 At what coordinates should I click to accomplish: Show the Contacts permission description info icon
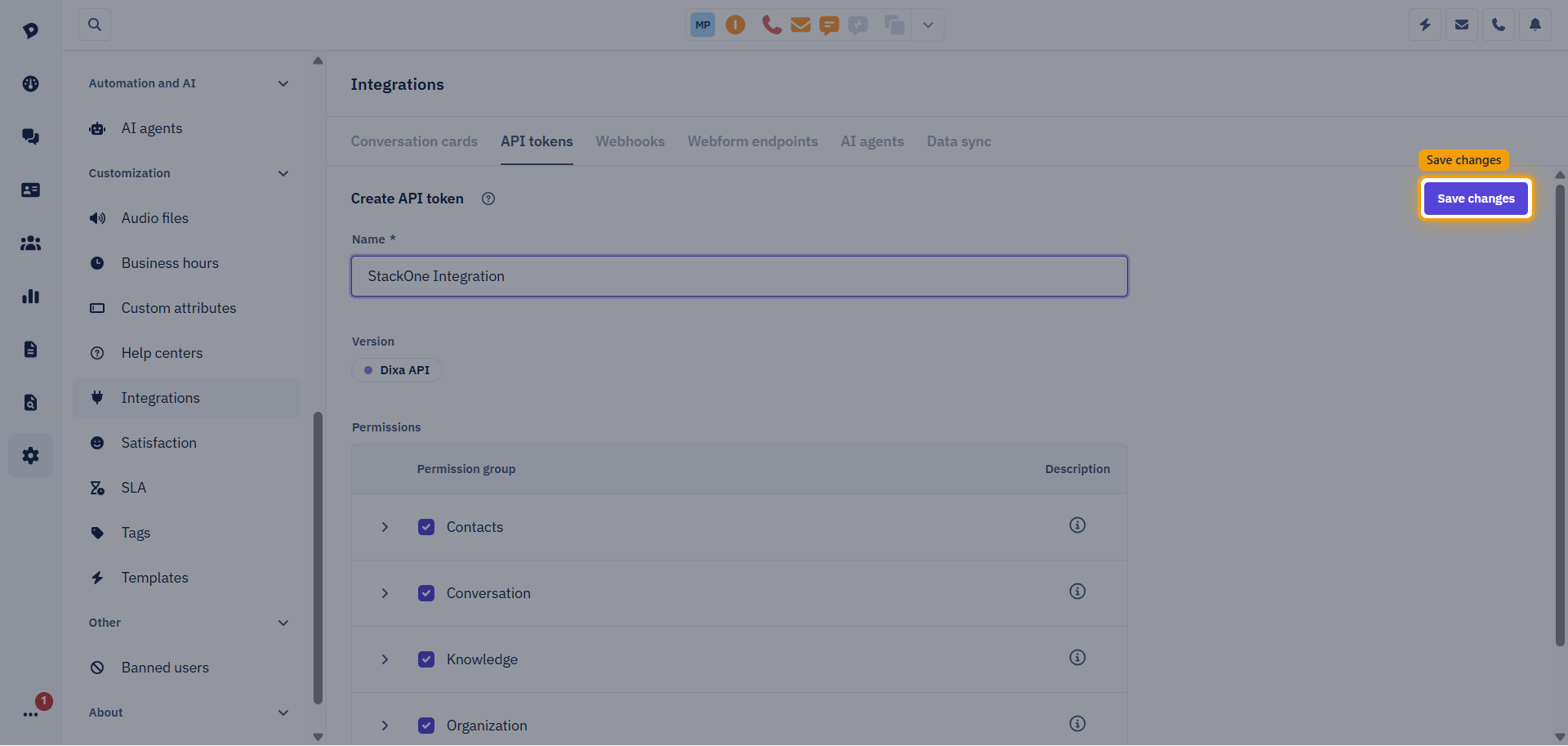pos(1077,525)
